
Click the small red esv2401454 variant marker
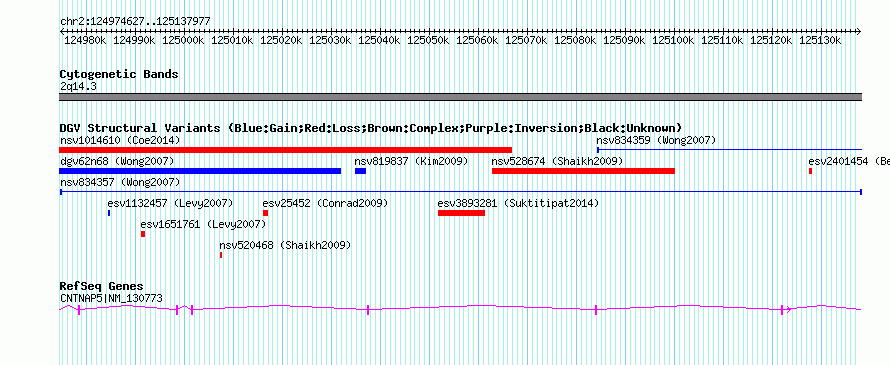811,171
